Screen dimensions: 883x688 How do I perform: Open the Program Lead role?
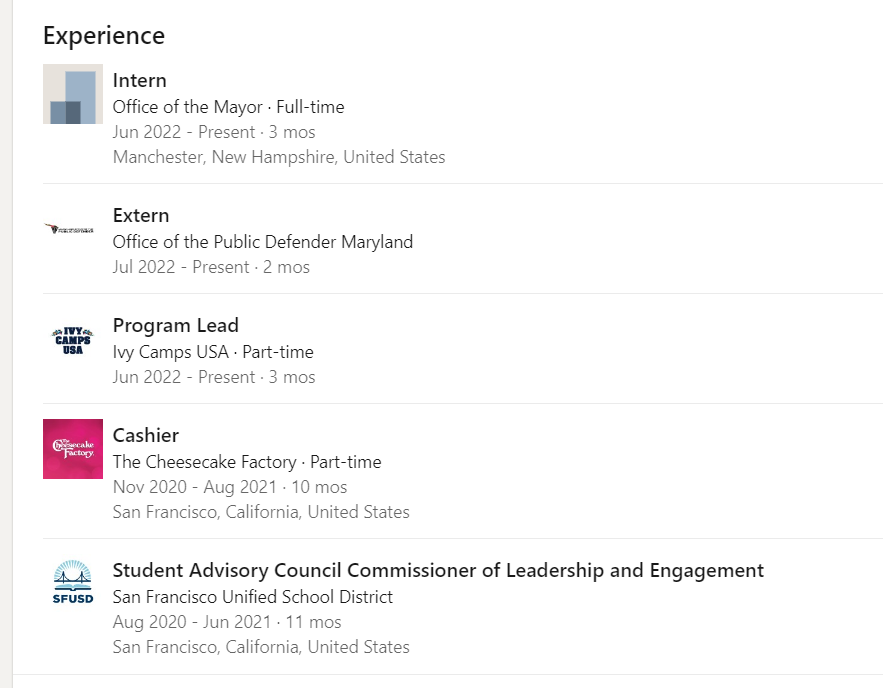[176, 326]
